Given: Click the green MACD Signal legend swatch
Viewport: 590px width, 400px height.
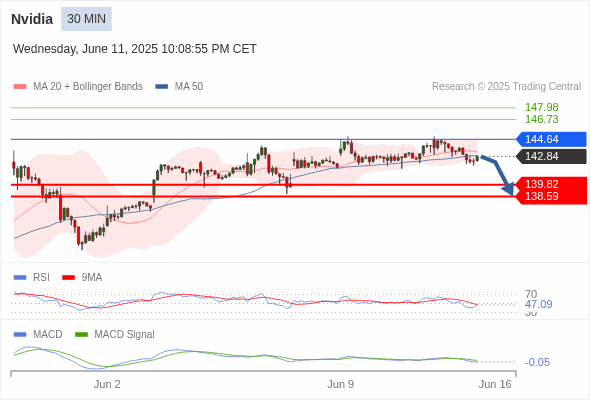Looking at the screenshot, I should coord(81,335).
